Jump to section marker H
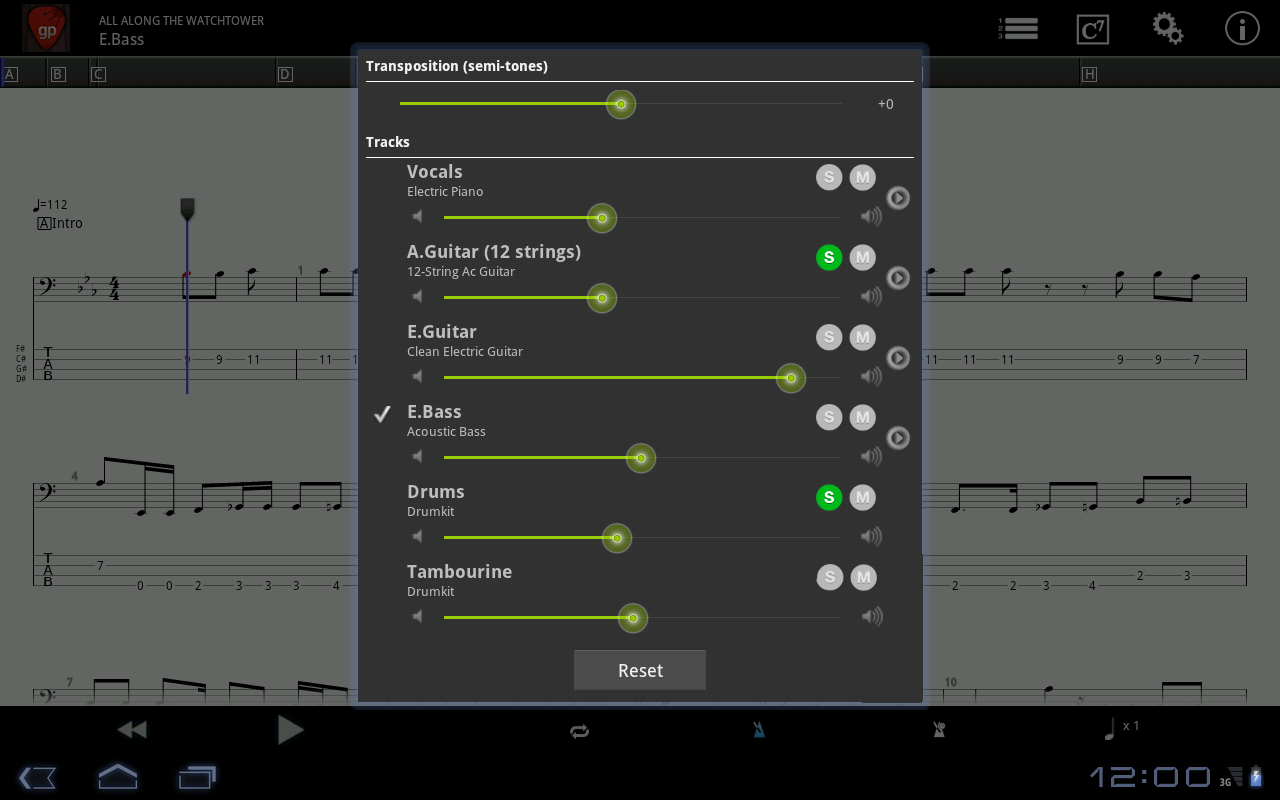The width and height of the screenshot is (1280, 800). pos(1089,74)
